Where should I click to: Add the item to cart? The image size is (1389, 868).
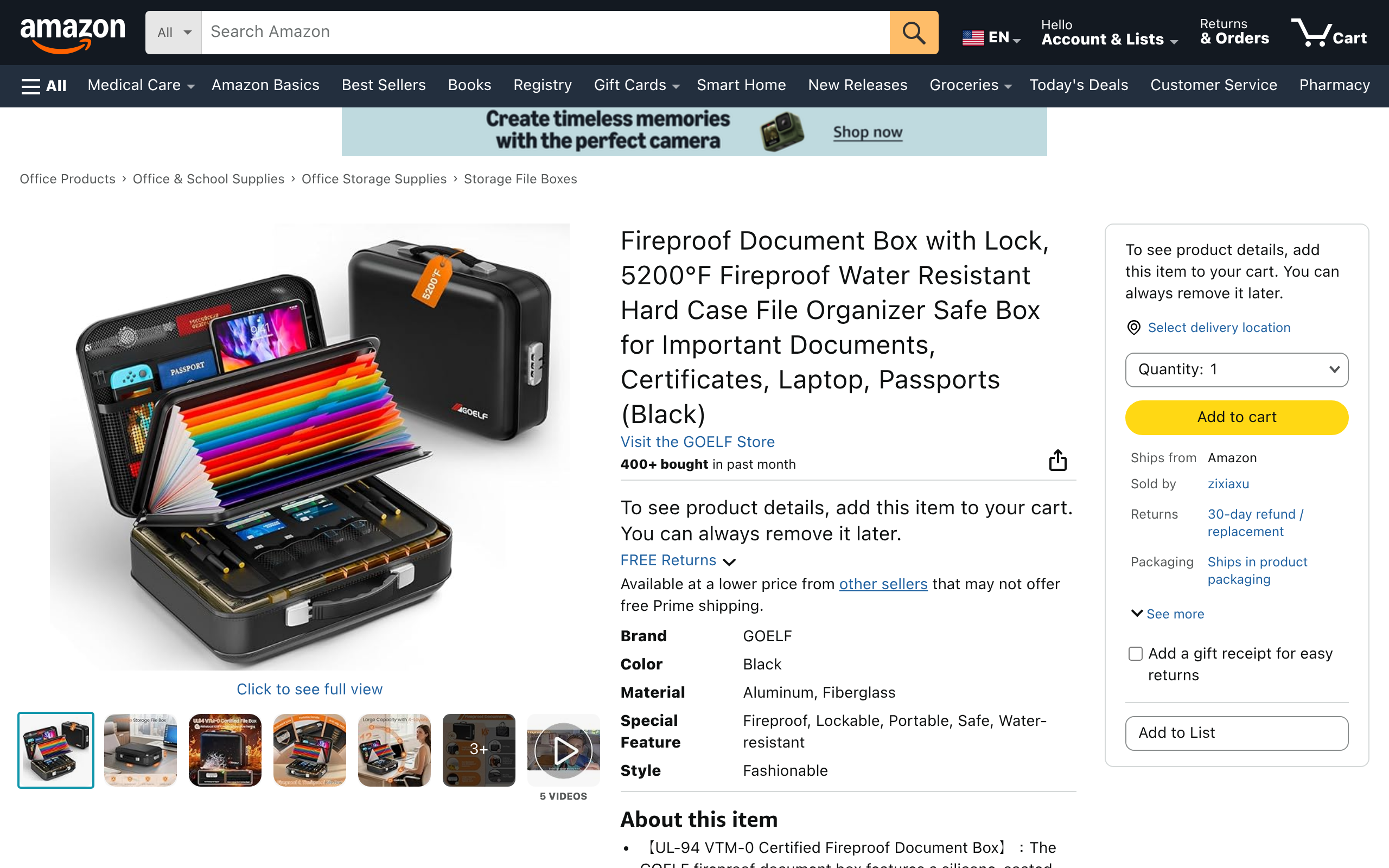coord(1237,417)
